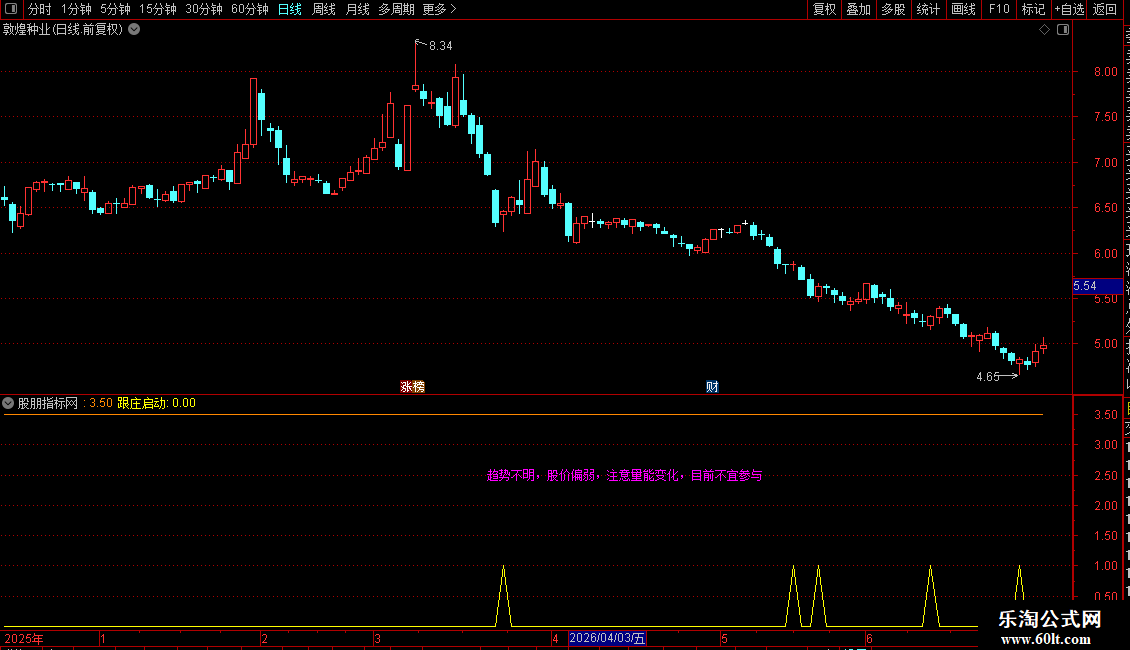The height and width of the screenshot is (650, 1130).
Task: Click the 8.34 high price label
Action: point(440,46)
